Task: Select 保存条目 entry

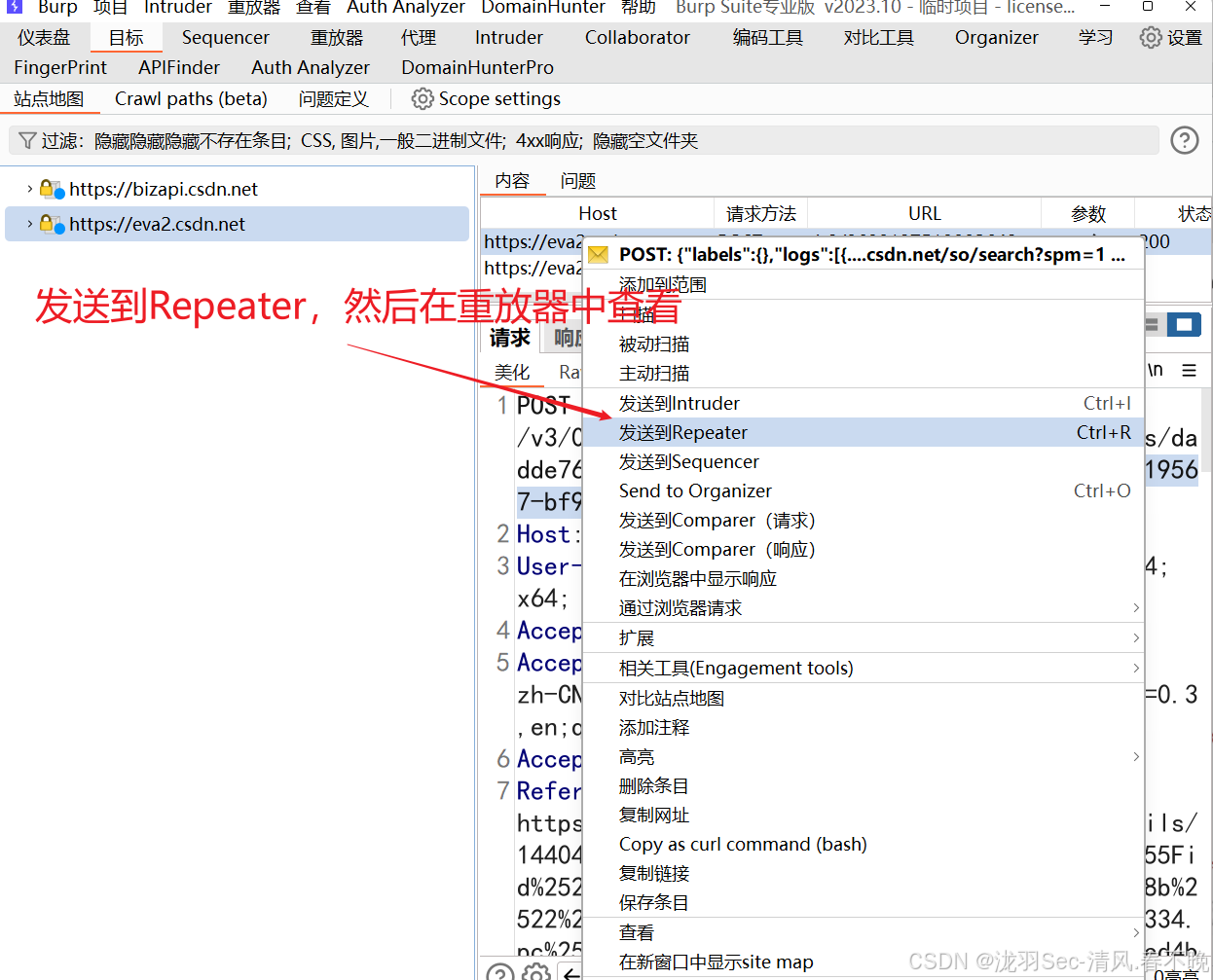Action: coord(863,902)
